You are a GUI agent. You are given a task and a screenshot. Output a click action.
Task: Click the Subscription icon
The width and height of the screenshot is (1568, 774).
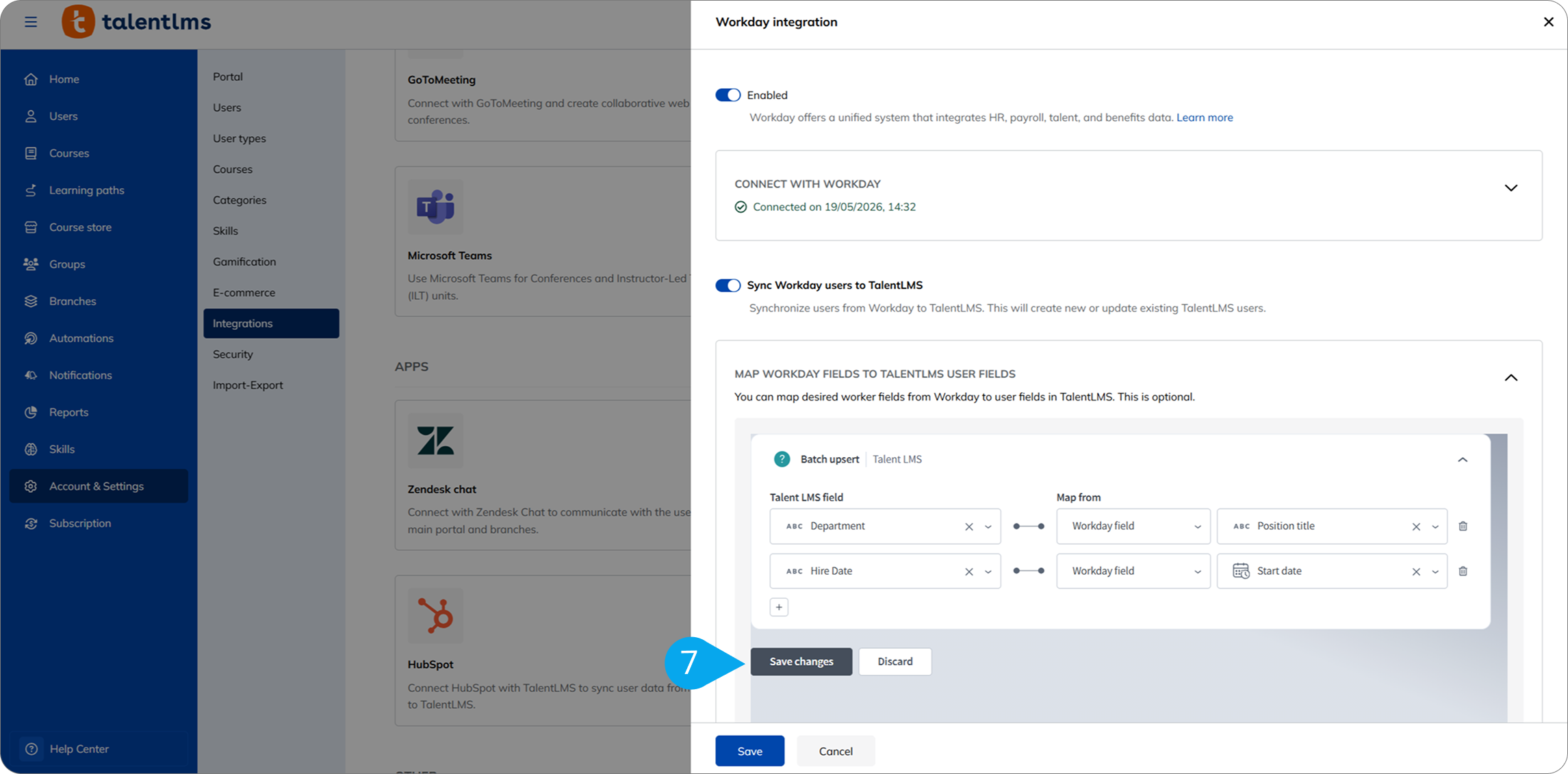[x=31, y=523]
